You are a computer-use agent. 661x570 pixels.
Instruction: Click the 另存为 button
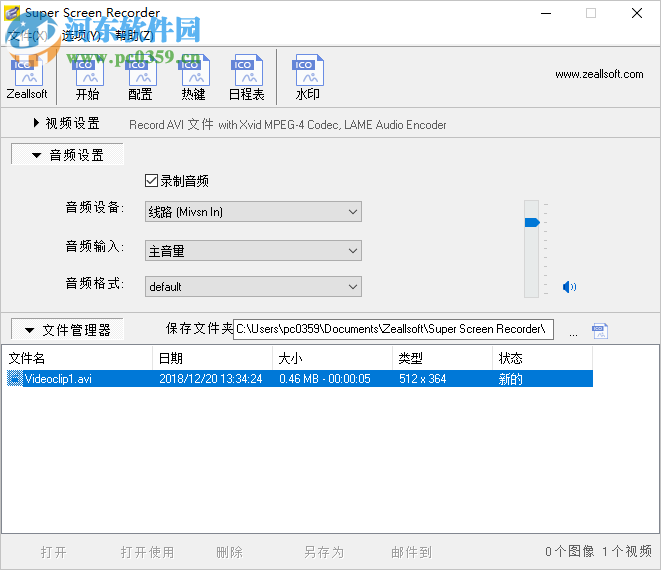pyautogui.click(x=324, y=552)
